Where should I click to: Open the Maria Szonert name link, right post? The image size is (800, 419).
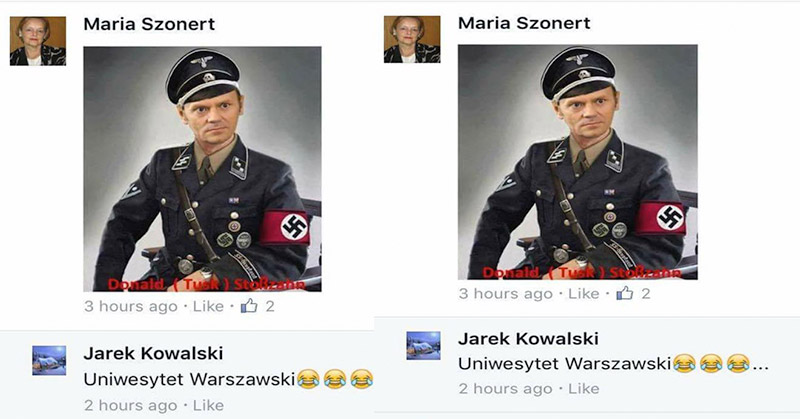[524, 23]
